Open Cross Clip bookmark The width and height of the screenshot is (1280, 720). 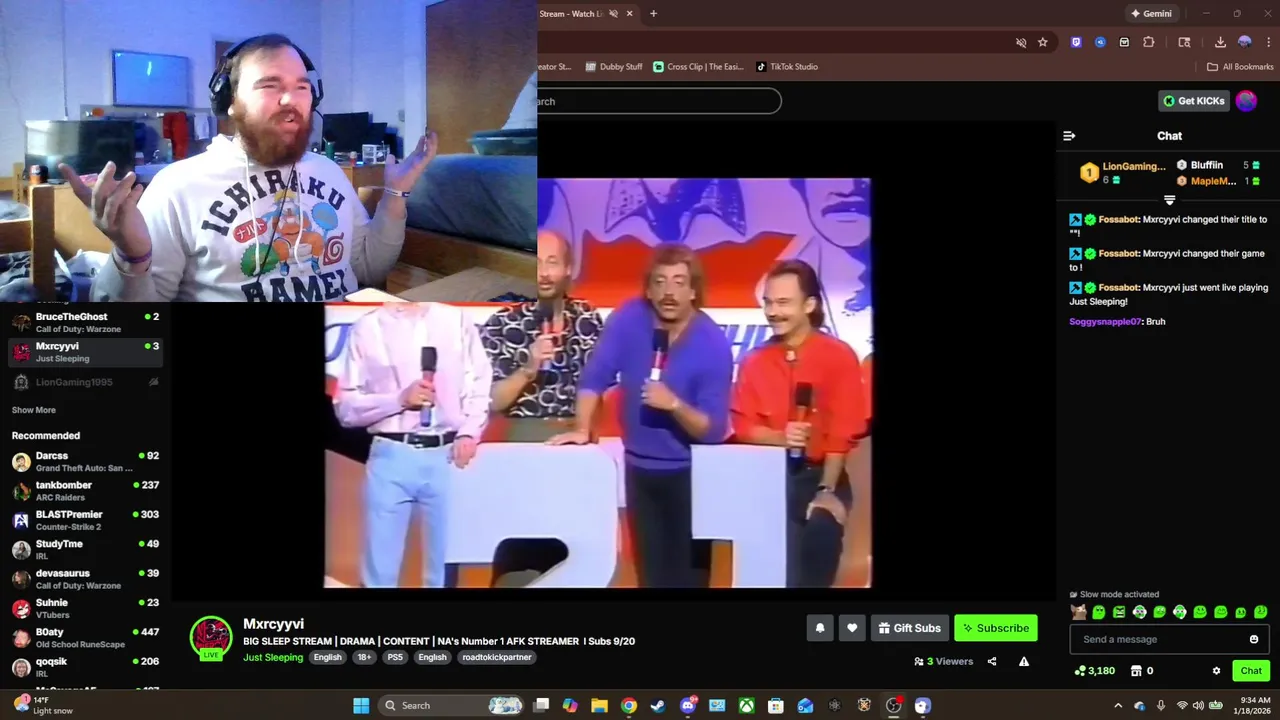(699, 67)
